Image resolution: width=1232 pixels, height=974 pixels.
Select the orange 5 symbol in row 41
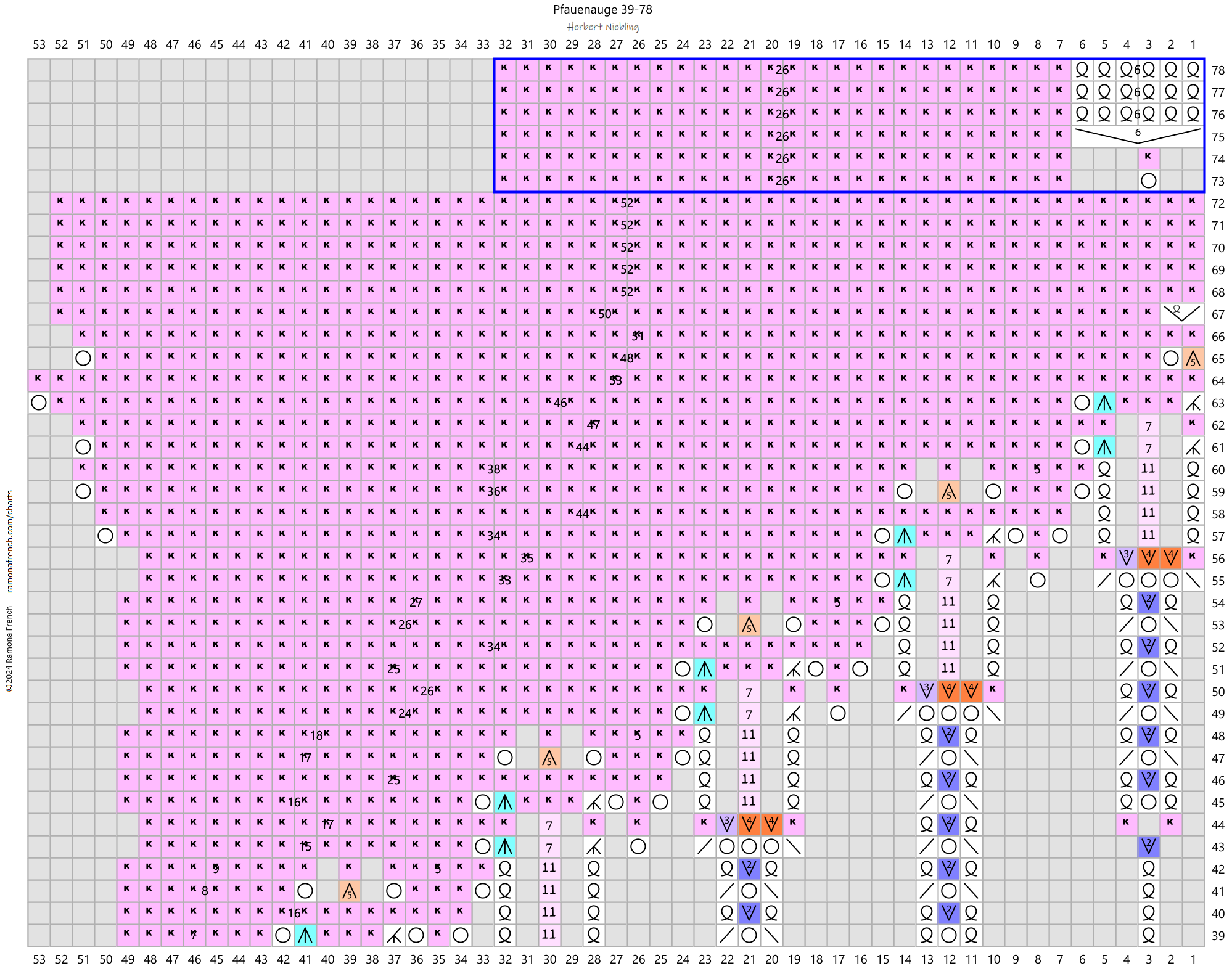coord(350,891)
